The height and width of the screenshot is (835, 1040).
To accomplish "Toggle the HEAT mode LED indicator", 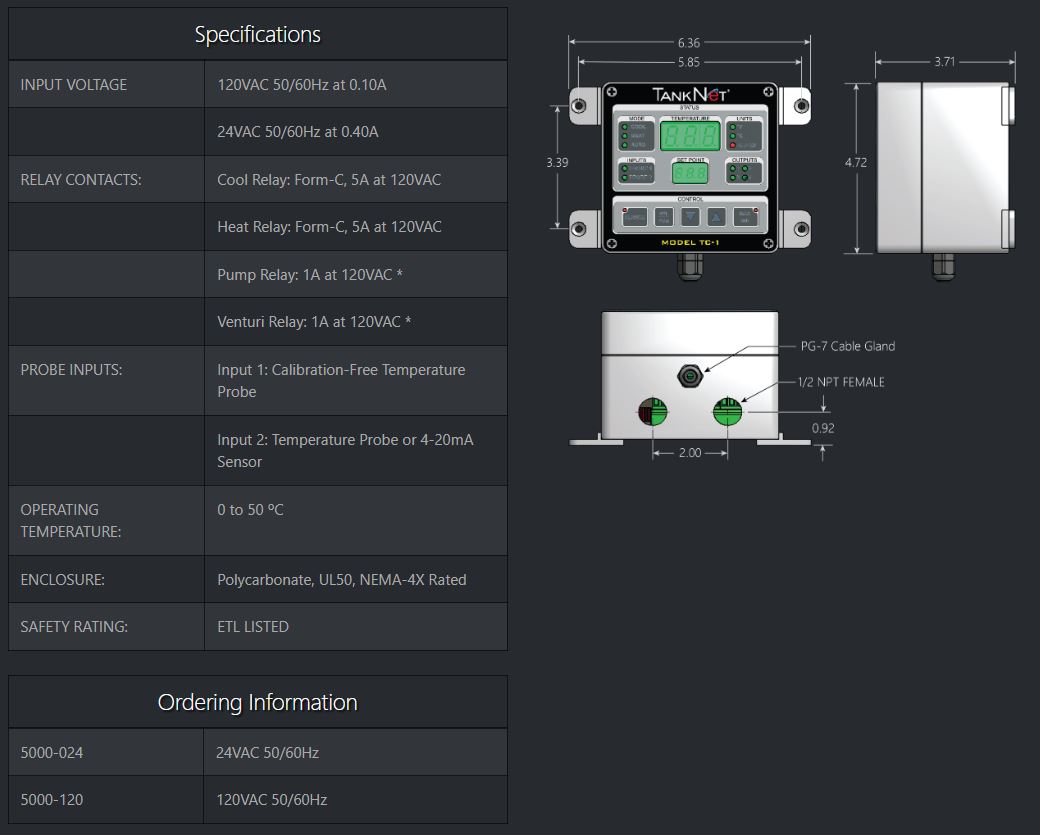I will point(624,136).
